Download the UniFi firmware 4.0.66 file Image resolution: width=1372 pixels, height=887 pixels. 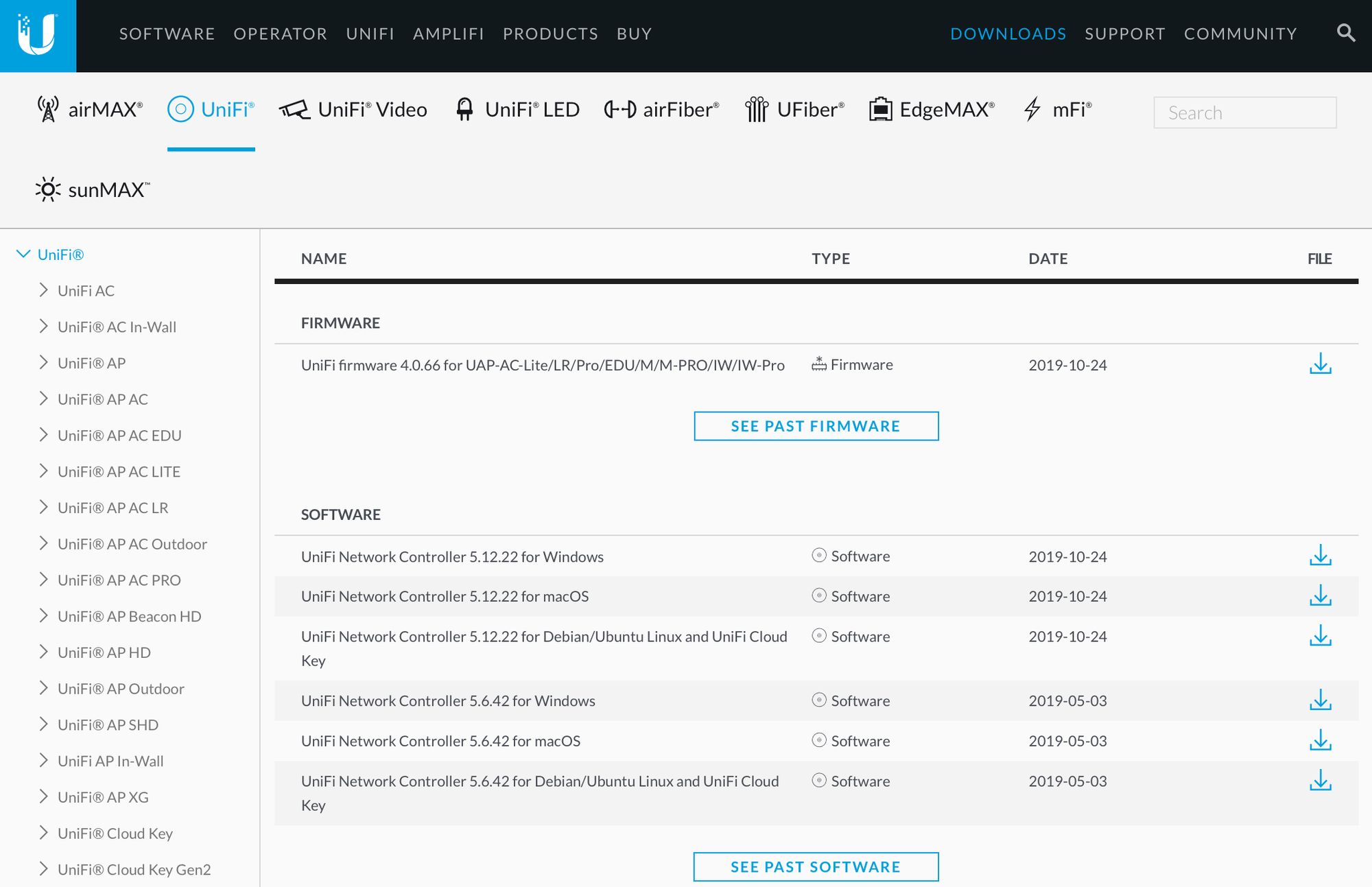pos(1320,364)
